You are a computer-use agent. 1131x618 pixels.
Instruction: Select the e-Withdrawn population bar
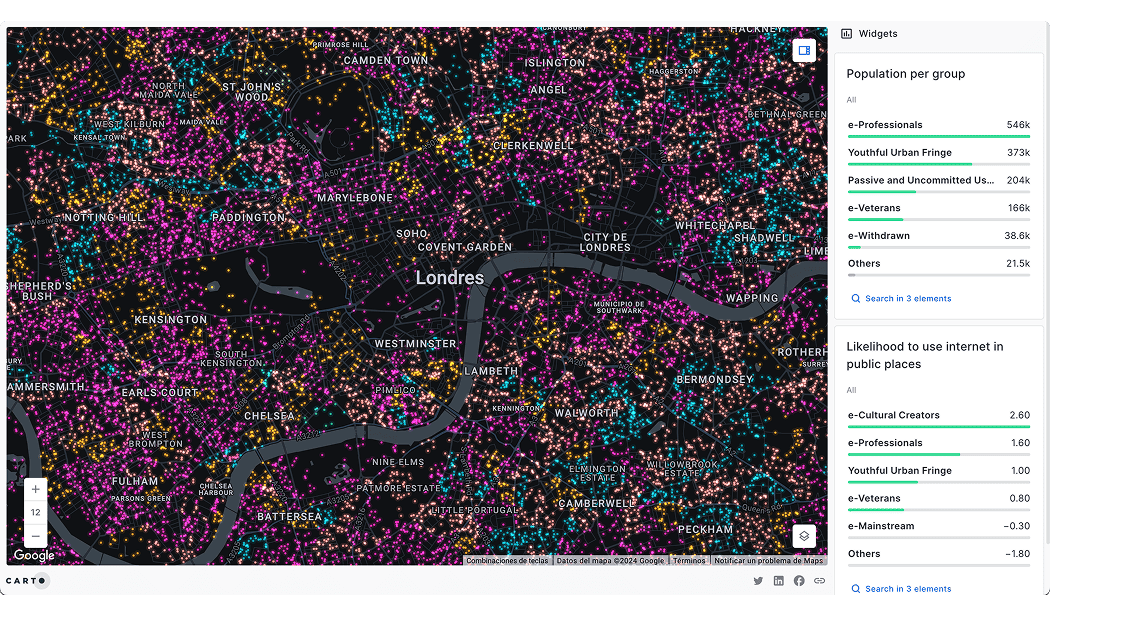(938, 237)
